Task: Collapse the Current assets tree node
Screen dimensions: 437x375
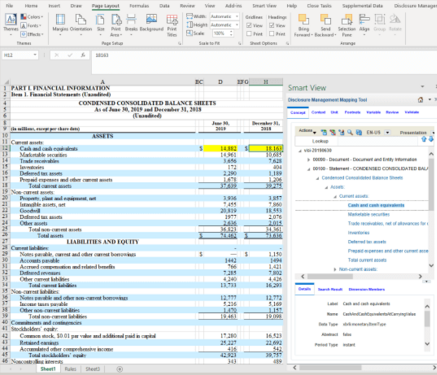Action: pos(335,196)
